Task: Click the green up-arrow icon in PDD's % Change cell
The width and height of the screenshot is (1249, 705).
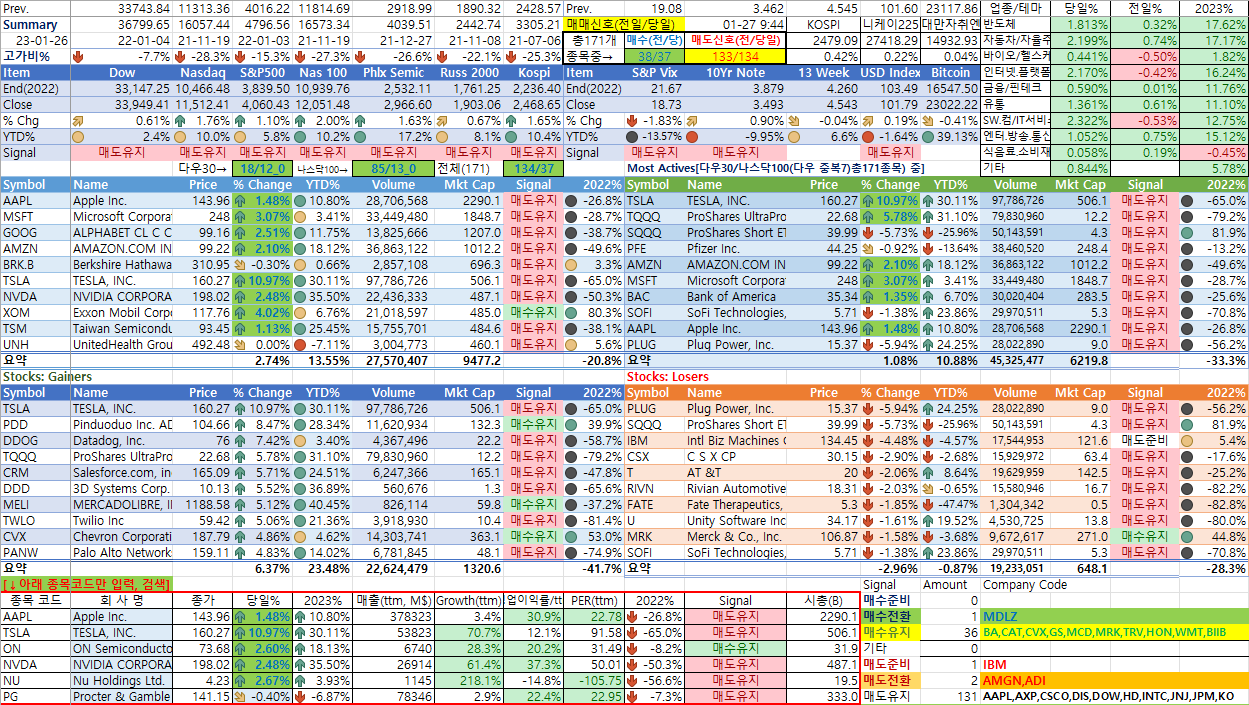Action: click(240, 425)
